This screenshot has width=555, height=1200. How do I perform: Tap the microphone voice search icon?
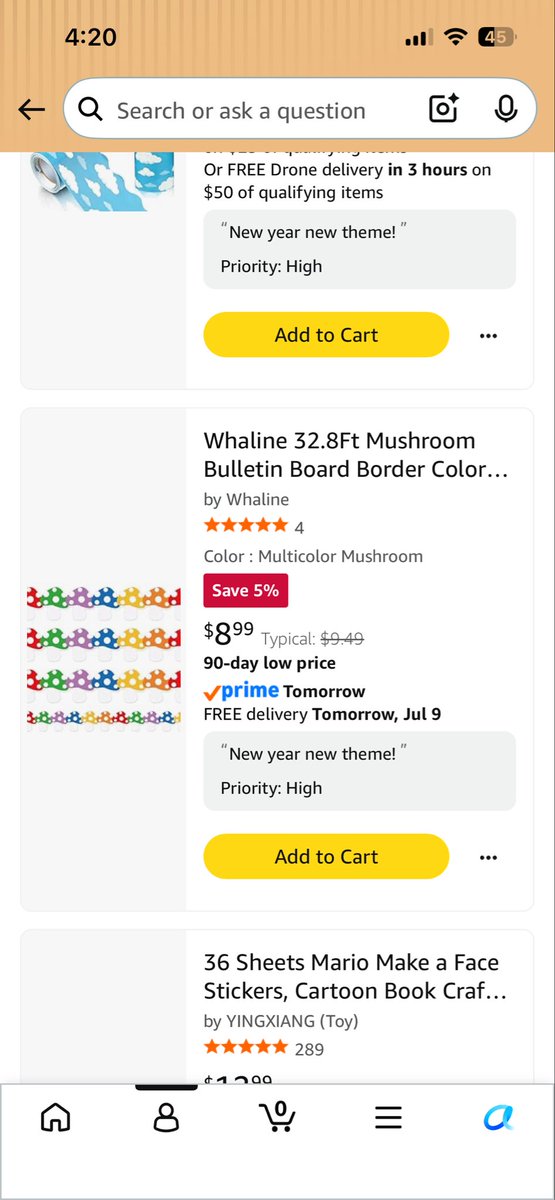tap(506, 109)
